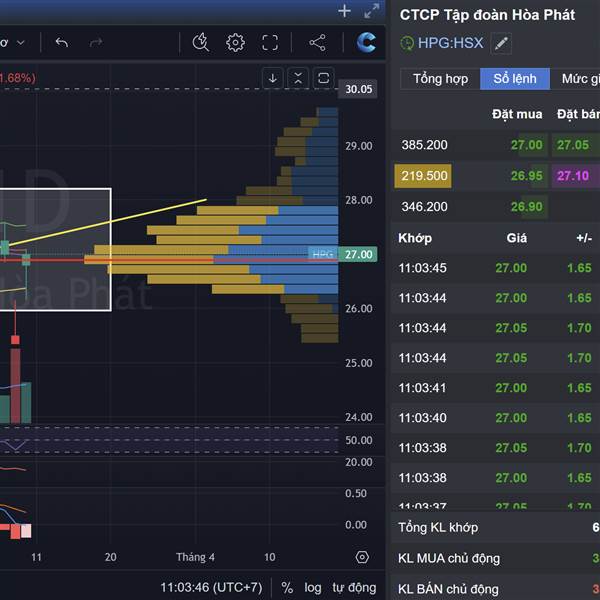Viewport: 600px width, 600px height.
Task: Click the 30.05 price axis label
Action: (359, 89)
